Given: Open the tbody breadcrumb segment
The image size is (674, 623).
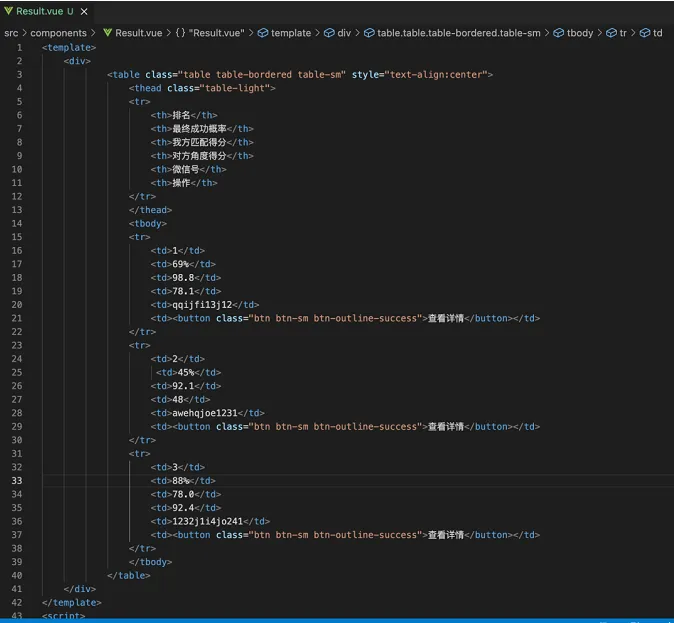Looking at the screenshot, I should (580, 33).
